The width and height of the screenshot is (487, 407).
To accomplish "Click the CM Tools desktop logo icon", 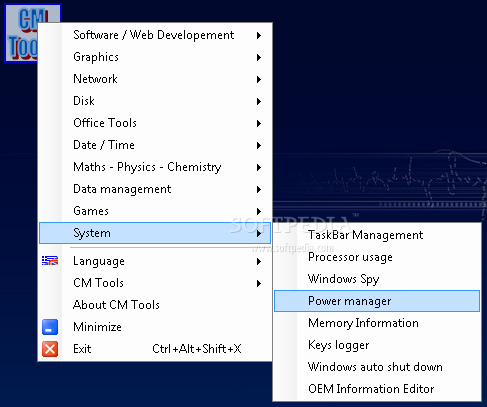I will [x=22, y=33].
